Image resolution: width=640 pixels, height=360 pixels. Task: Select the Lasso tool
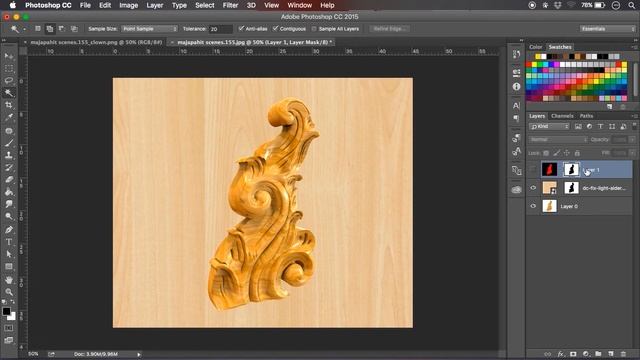point(9,80)
